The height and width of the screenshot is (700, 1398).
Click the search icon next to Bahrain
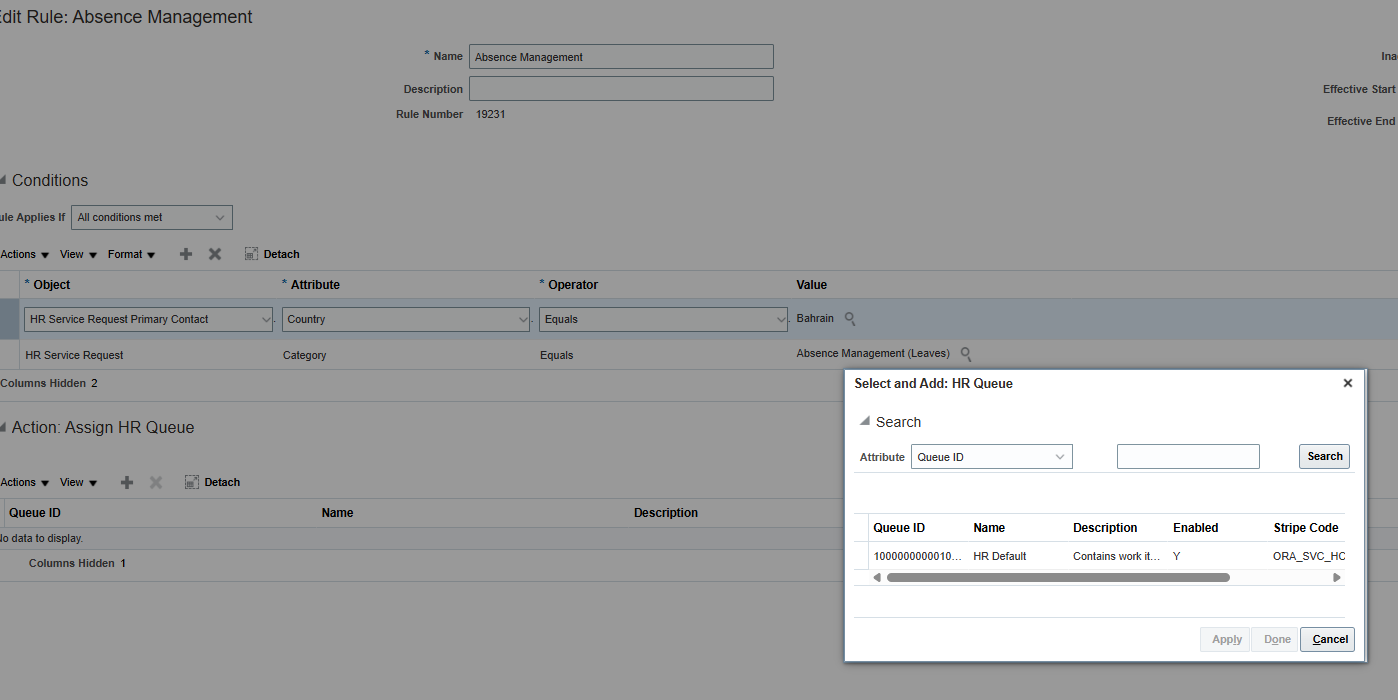click(x=850, y=319)
